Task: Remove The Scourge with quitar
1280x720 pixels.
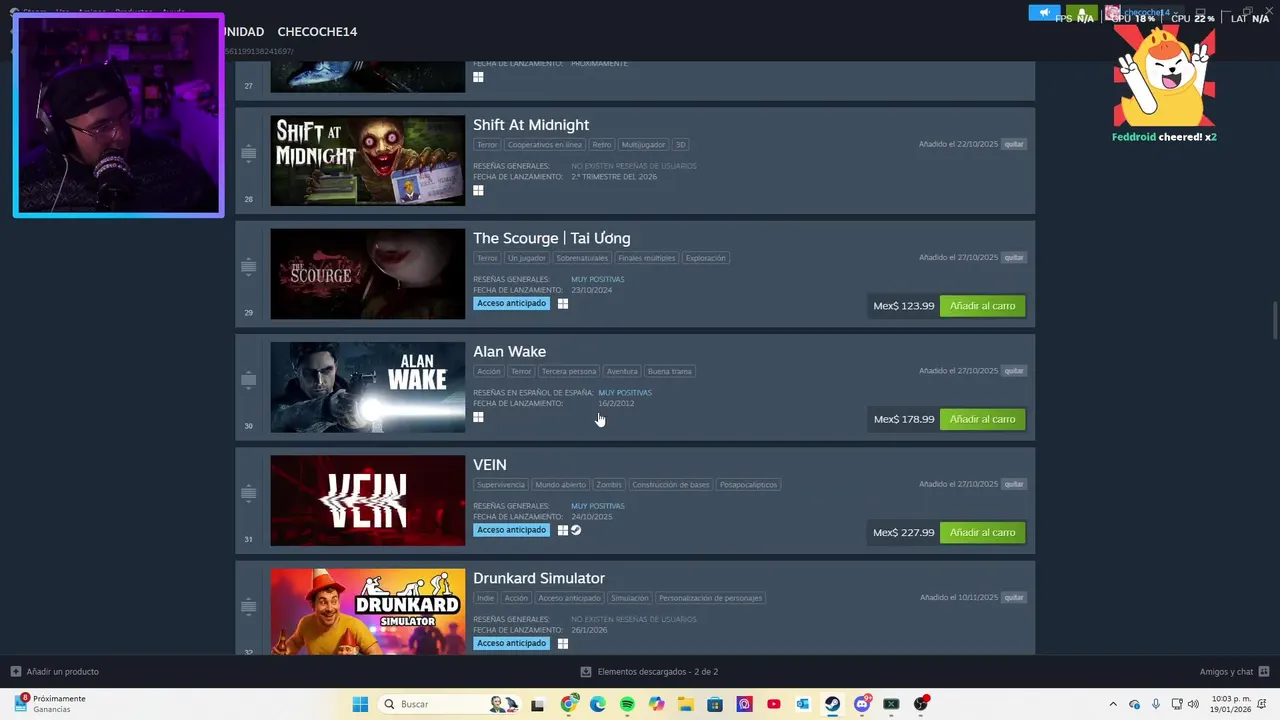Action: click(x=1014, y=257)
